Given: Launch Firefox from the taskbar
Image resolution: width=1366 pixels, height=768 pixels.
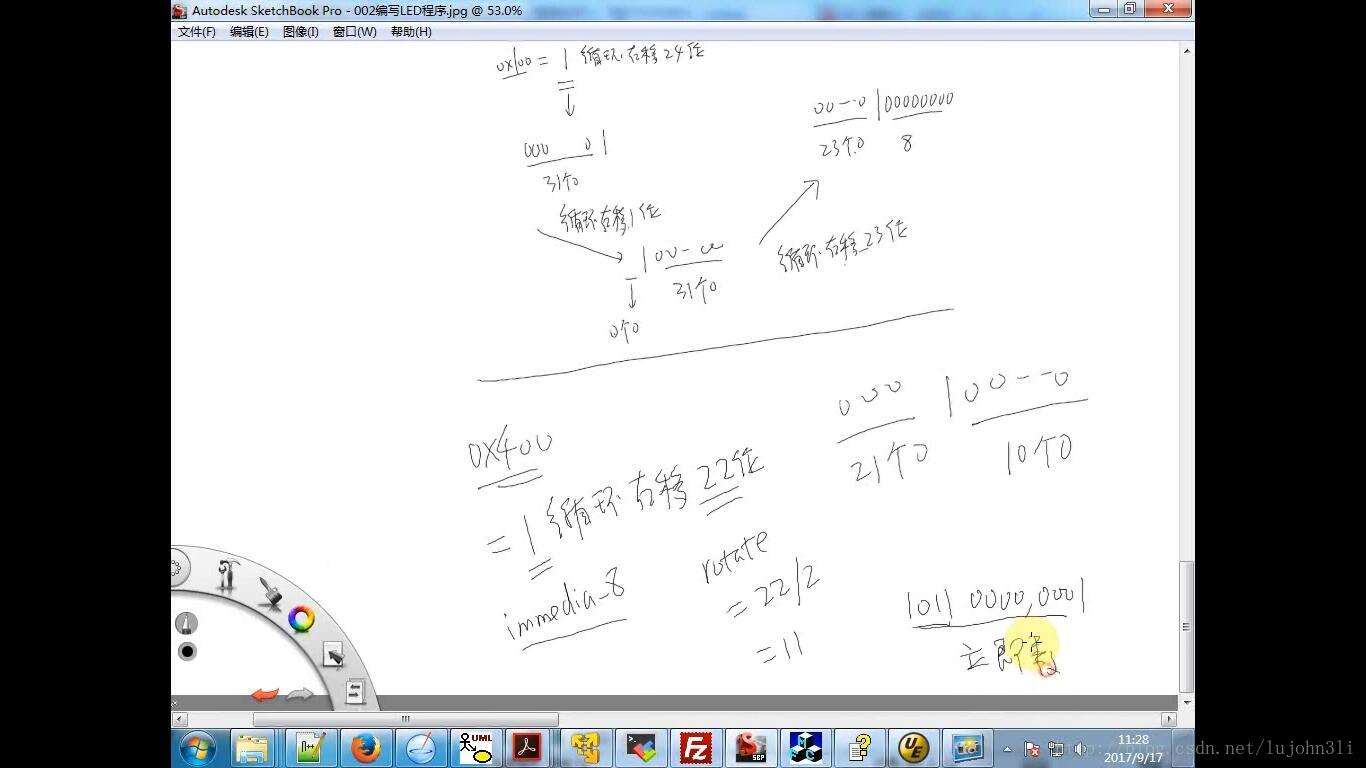Looking at the screenshot, I should click(365, 748).
